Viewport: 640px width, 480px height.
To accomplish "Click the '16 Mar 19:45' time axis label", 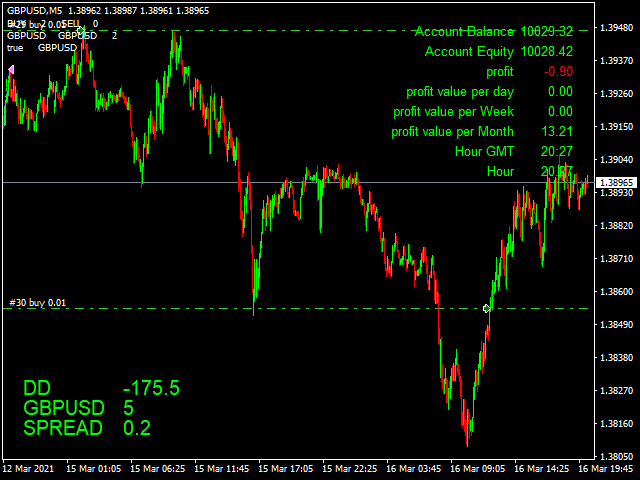I will pyautogui.click(x=606, y=469).
